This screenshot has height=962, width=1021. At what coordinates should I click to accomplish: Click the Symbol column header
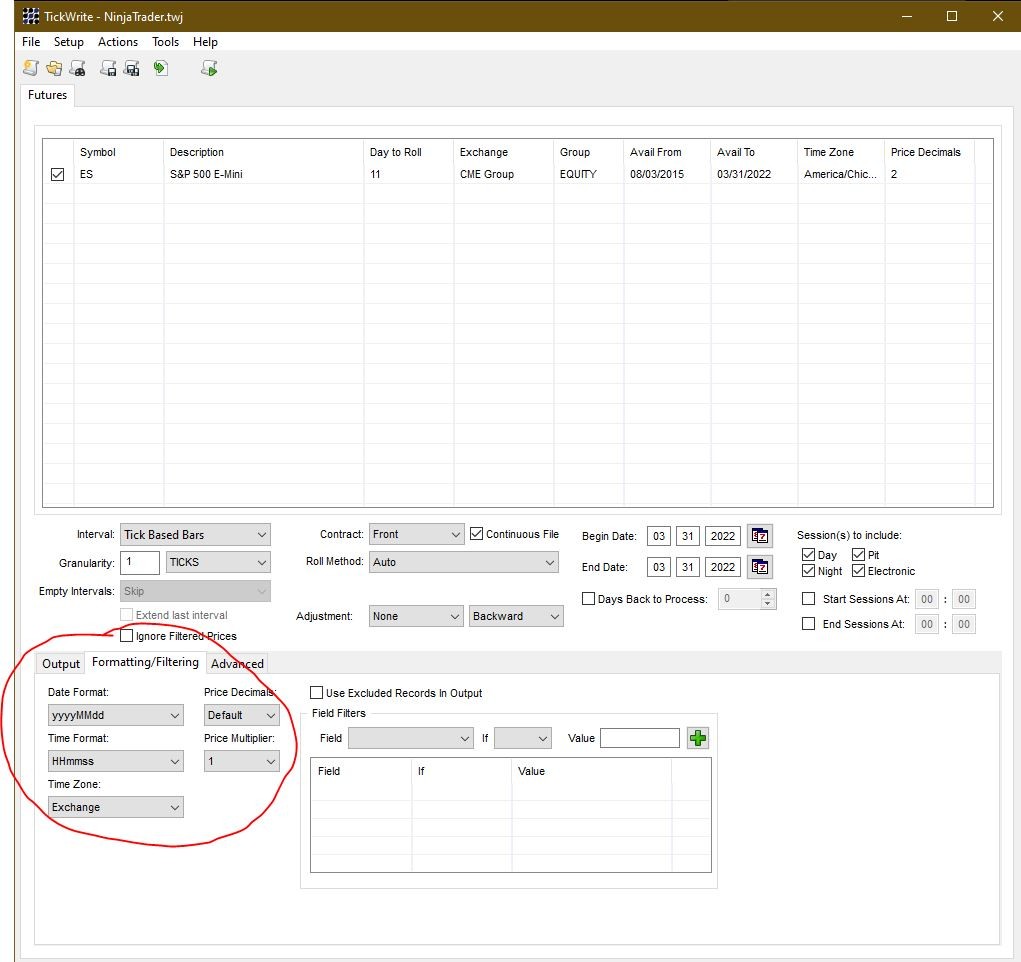98,152
